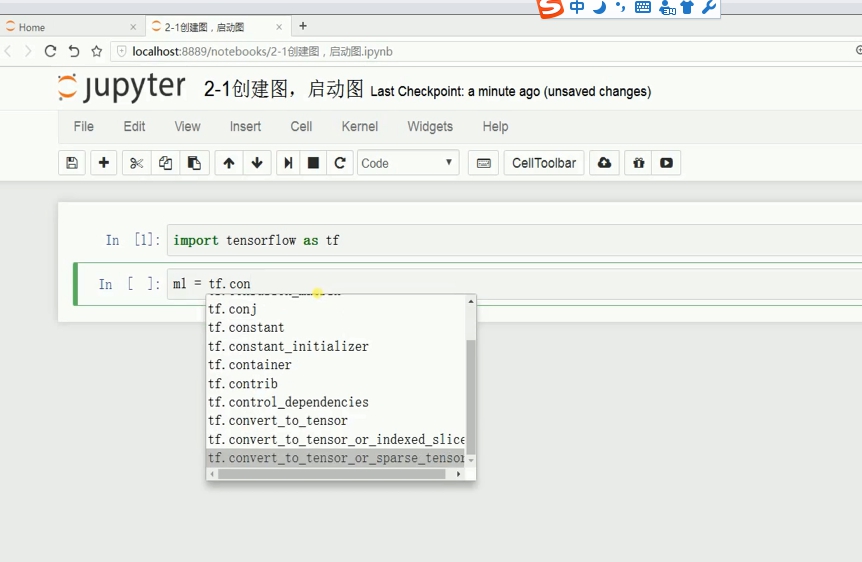Move selected cell up with arrow icon
The height and width of the screenshot is (562, 862).
pyautogui.click(x=229, y=163)
